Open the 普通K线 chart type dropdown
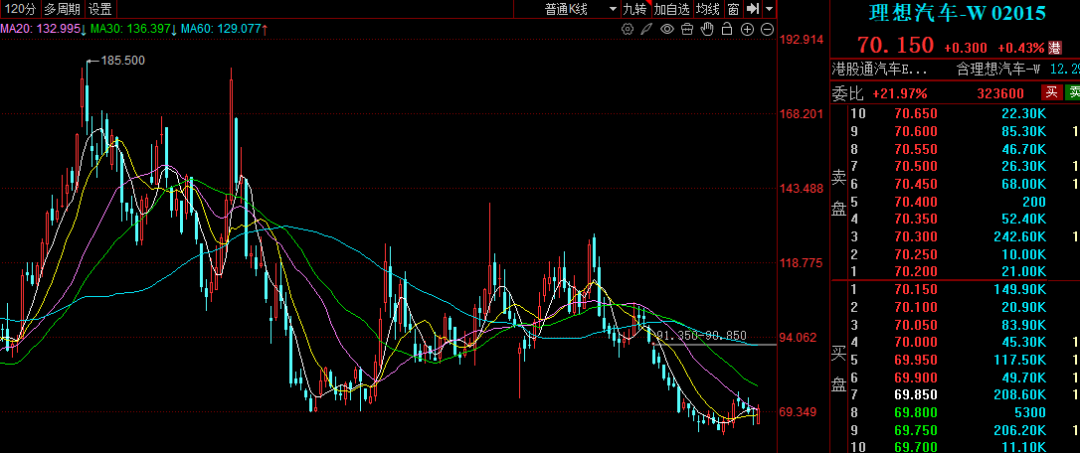The image size is (1080, 453). click(566, 9)
